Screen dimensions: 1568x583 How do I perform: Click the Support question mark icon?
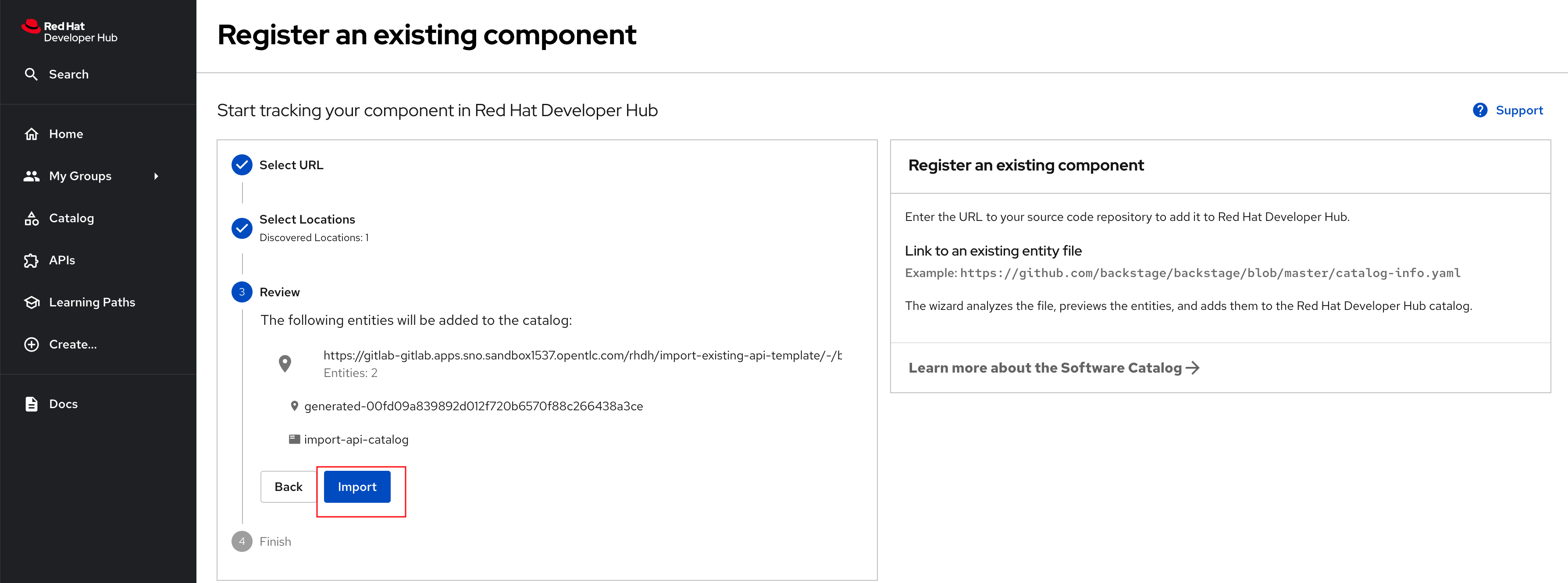pyautogui.click(x=1480, y=110)
